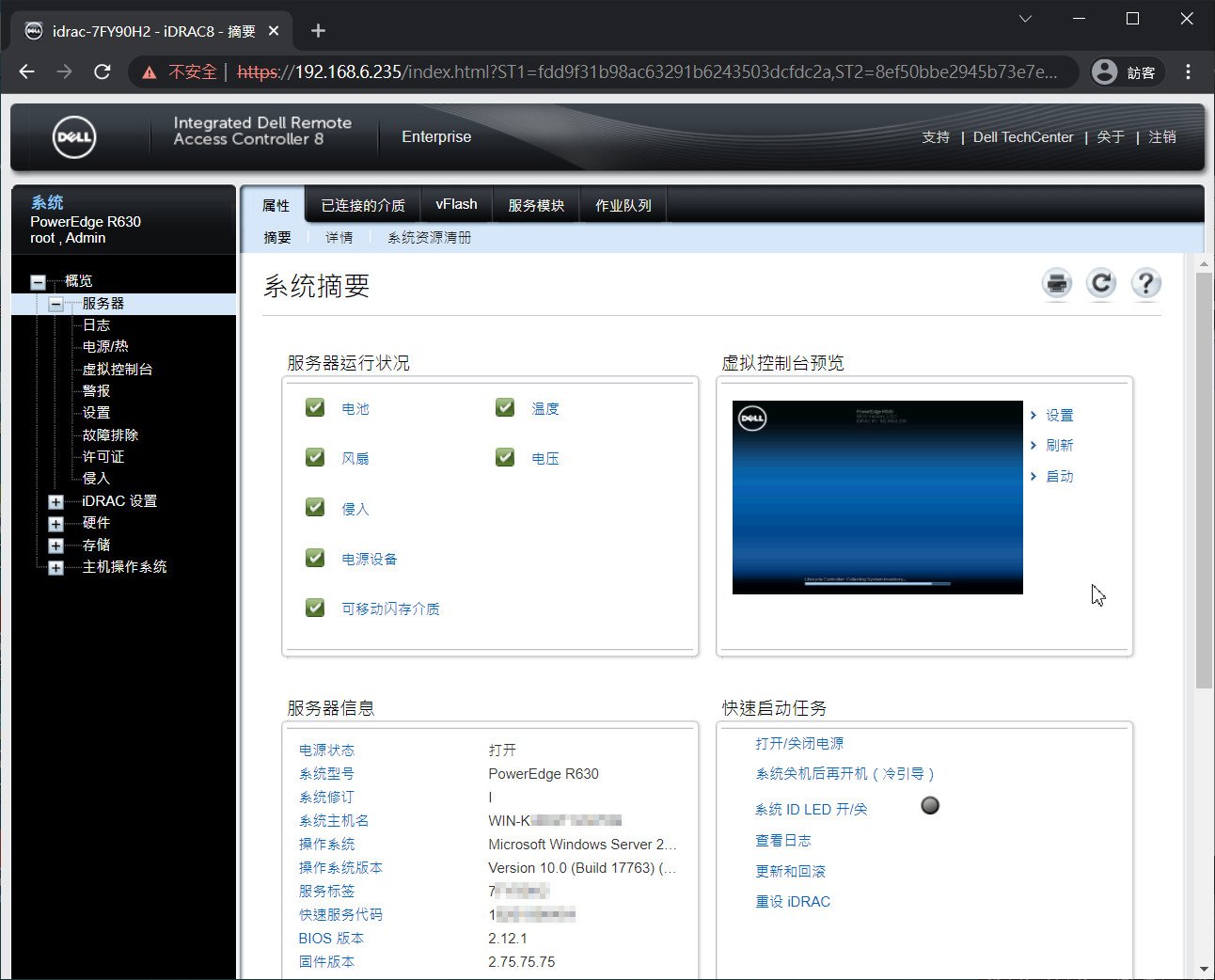Open the browser menu three dots
This screenshot has height=980, width=1215.
1188,71
